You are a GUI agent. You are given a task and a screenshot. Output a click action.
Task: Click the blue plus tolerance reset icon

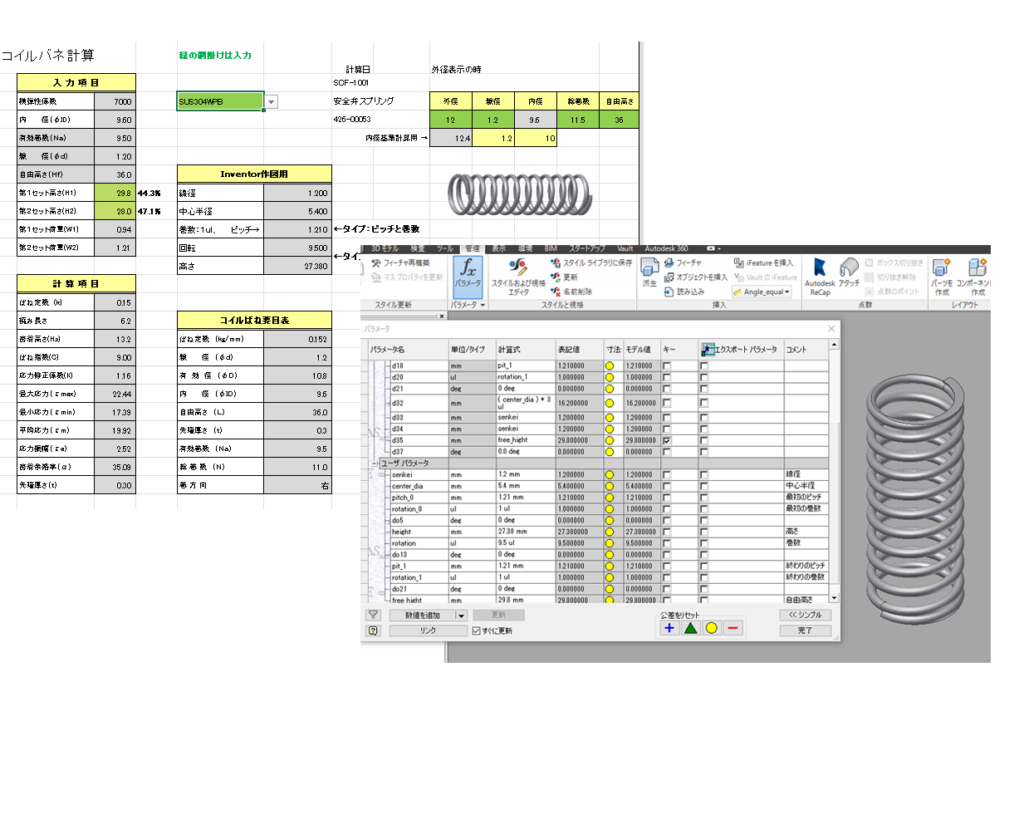[670, 628]
